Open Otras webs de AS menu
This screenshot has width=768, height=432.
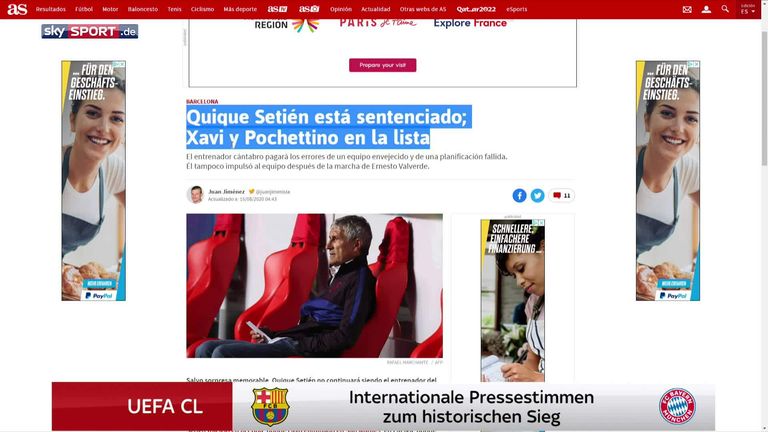pos(423,9)
